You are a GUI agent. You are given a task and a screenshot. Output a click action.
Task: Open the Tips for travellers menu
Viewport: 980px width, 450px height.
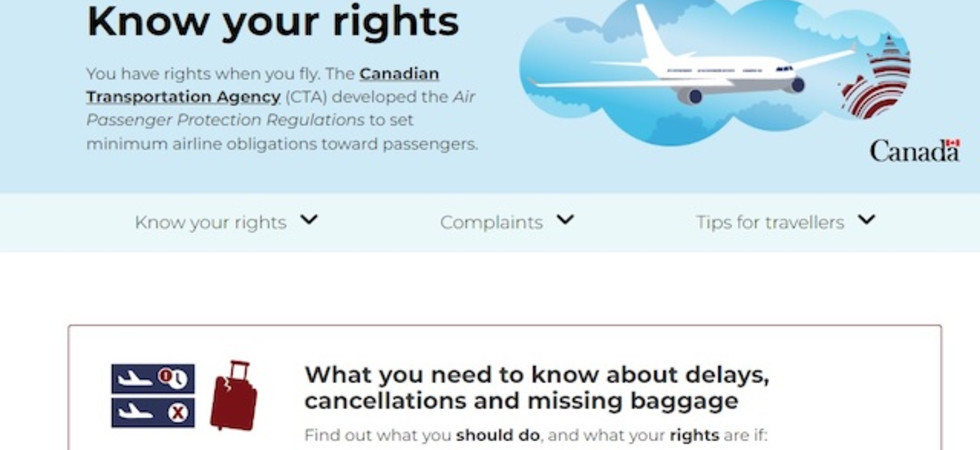tap(770, 222)
